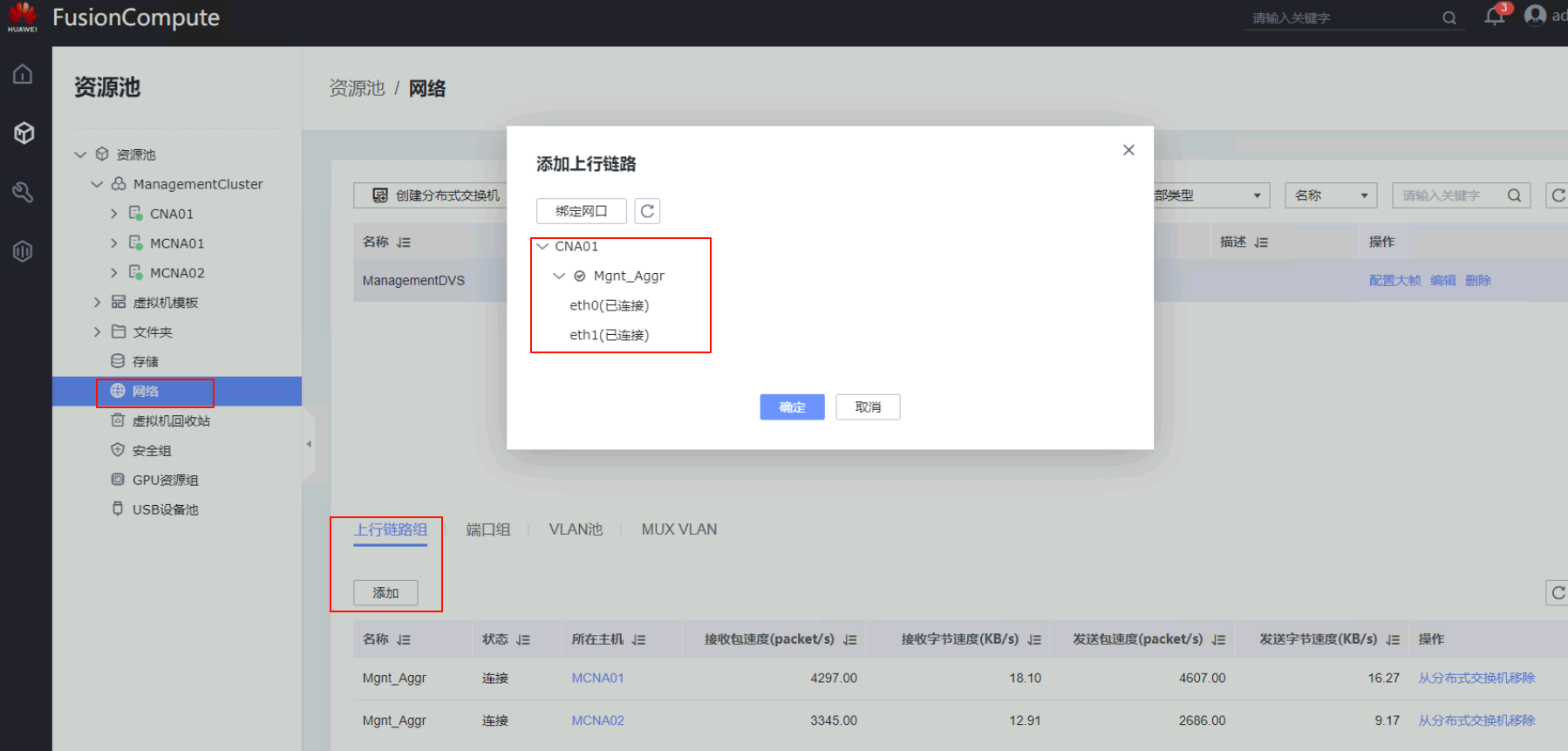
Task: Open the security shield sidebar icon
Action: pyautogui.click(x=23, y=251)
